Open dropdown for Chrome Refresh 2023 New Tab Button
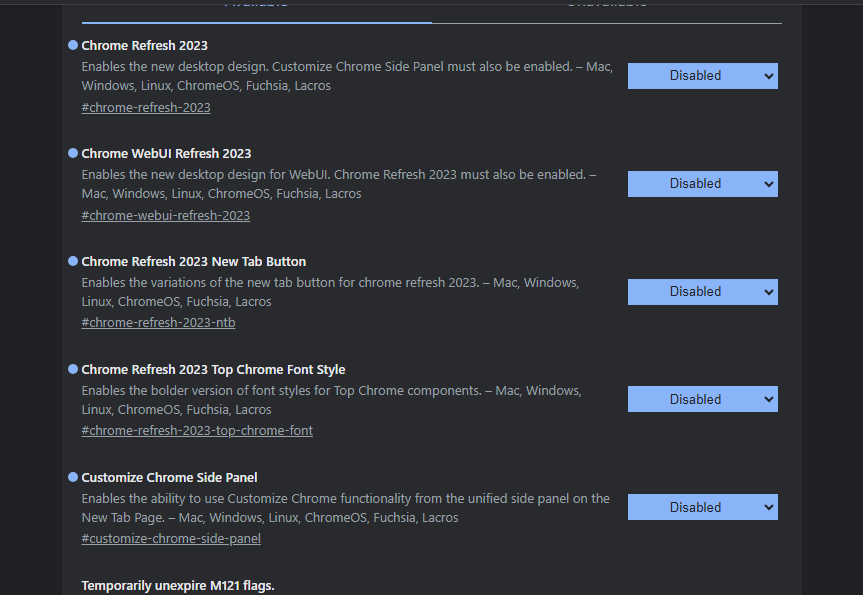The image size is (863, 595). click(x=702, y=291)
